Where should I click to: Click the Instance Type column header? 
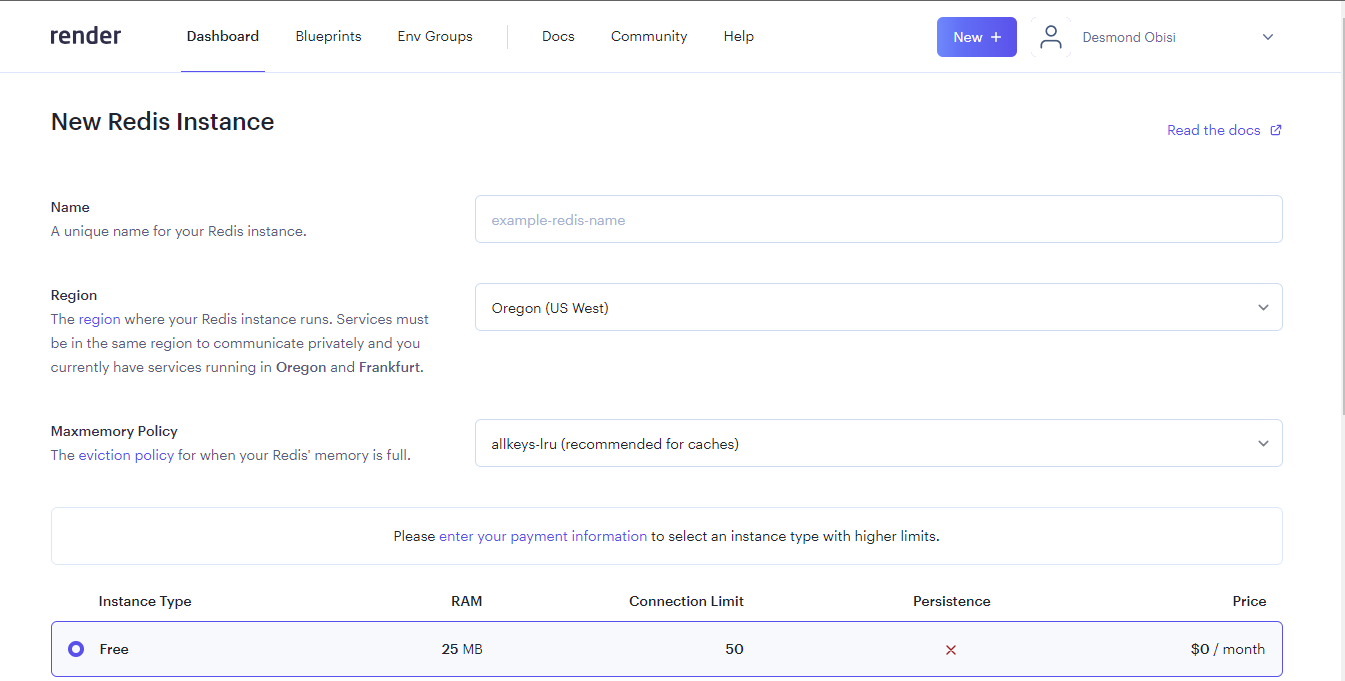[x=145, y=601]
